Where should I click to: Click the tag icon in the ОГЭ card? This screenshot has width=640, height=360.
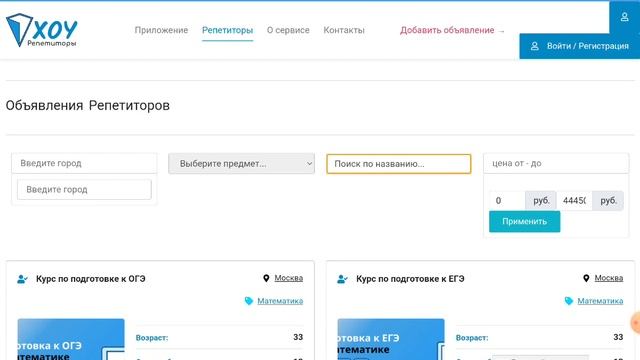(x=249, y=301)
